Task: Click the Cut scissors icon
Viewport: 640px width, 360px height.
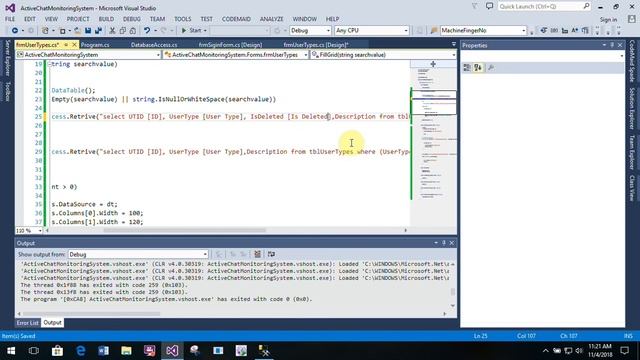Action: click(x=112, y=31)
